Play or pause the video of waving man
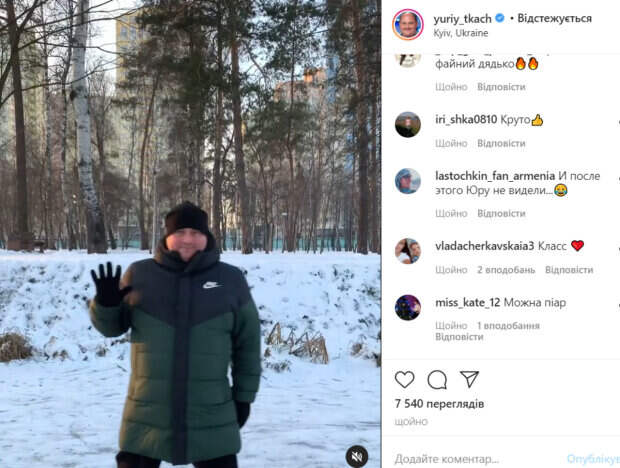 (x=190, y=234)
